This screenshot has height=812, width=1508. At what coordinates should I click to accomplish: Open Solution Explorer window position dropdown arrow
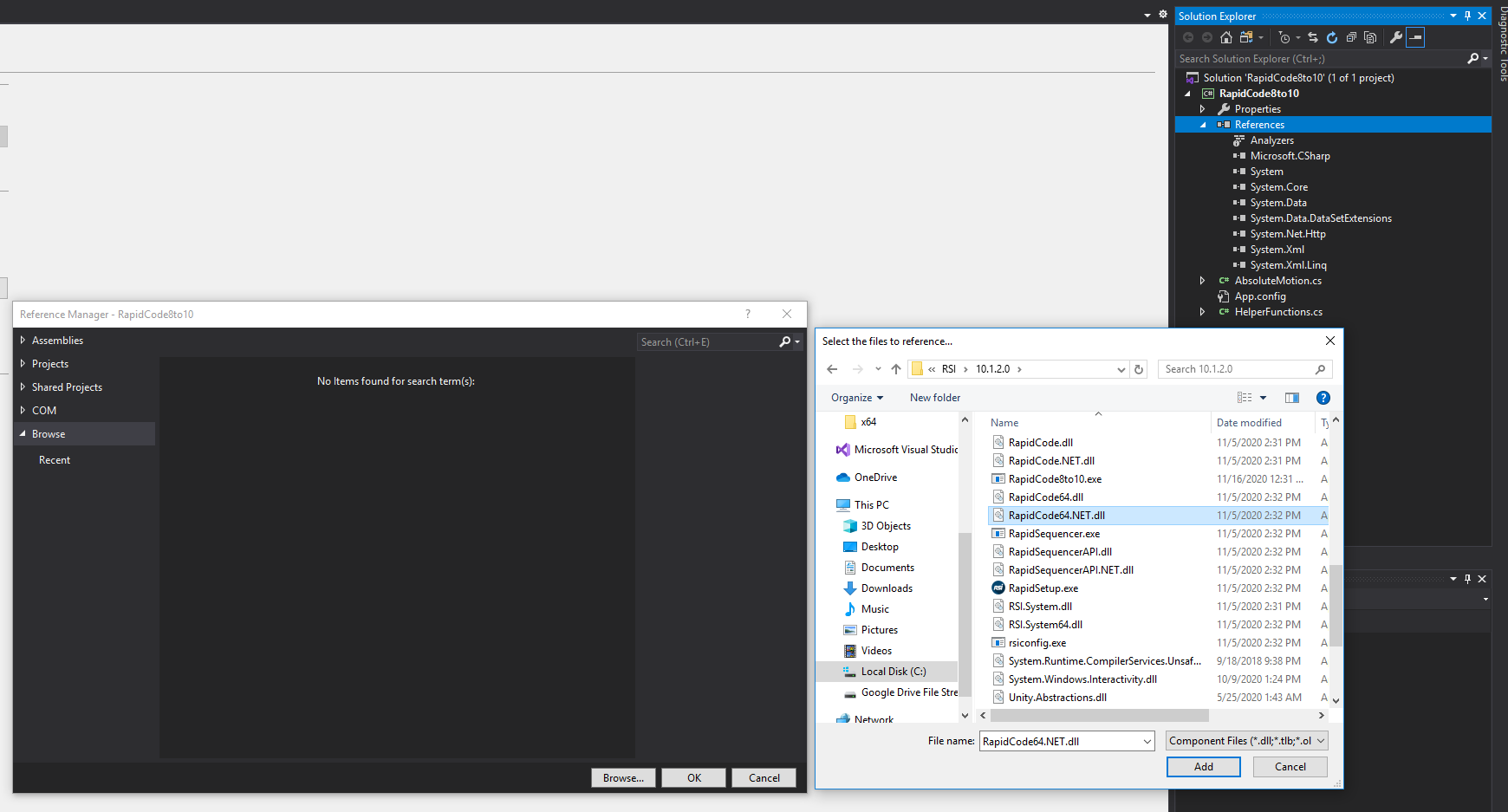(x=1453, y=16)
